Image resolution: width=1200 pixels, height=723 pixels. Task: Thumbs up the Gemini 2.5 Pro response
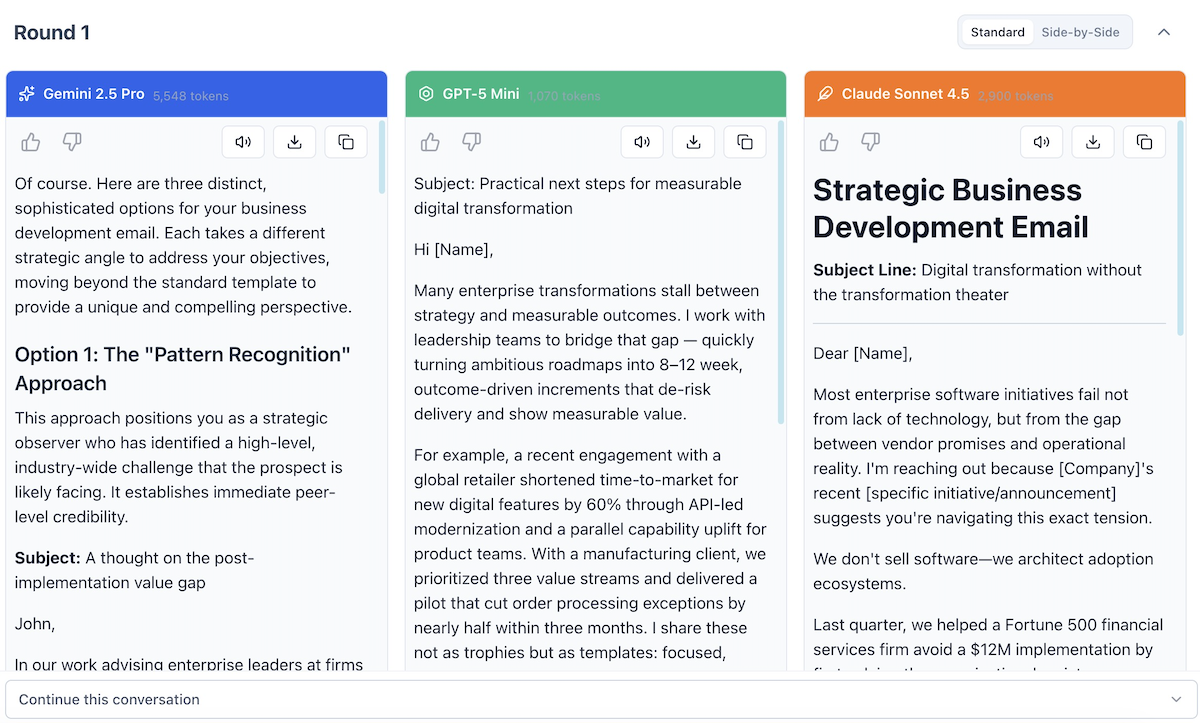31,142
